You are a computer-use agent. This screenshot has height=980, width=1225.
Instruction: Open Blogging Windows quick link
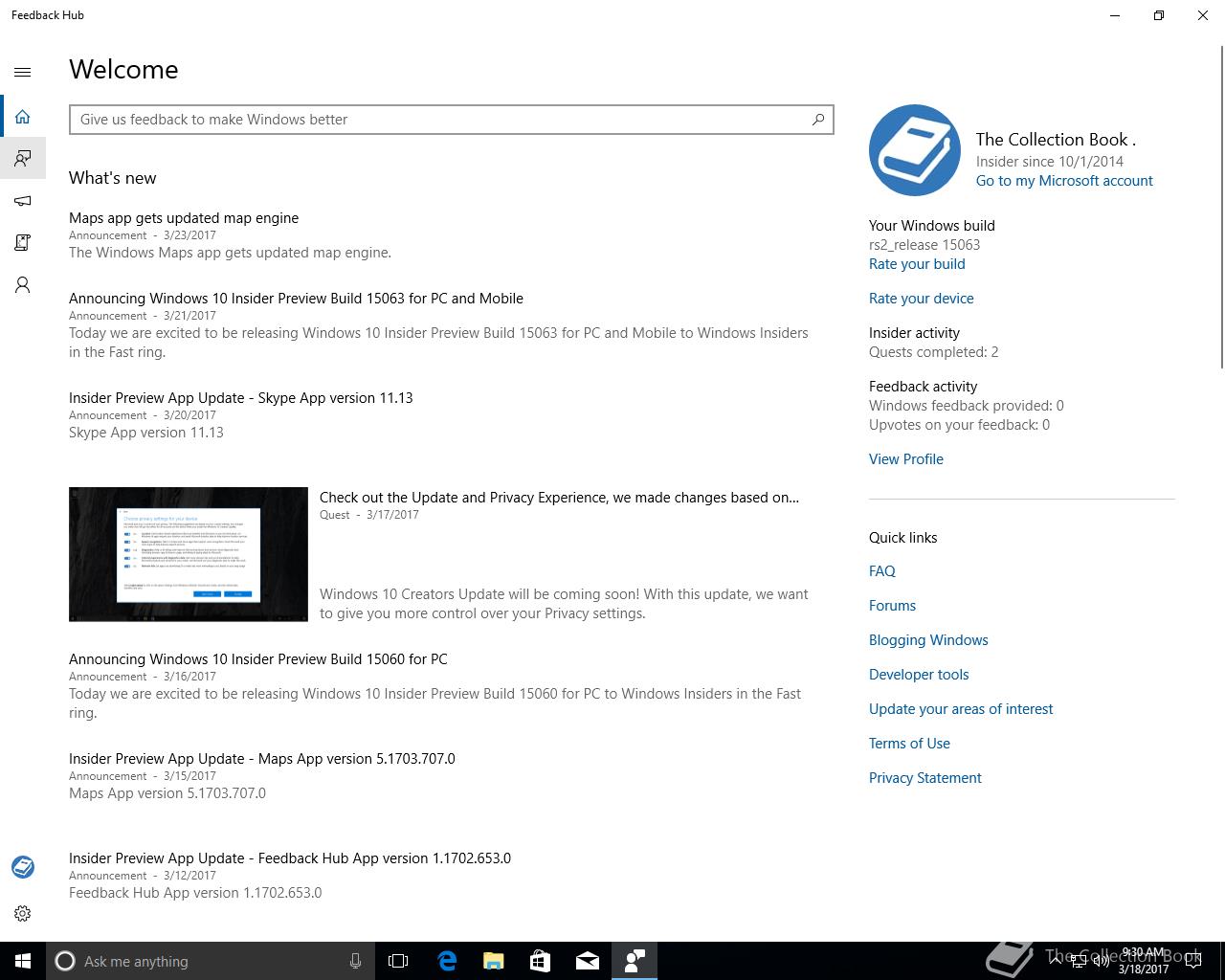928,640
